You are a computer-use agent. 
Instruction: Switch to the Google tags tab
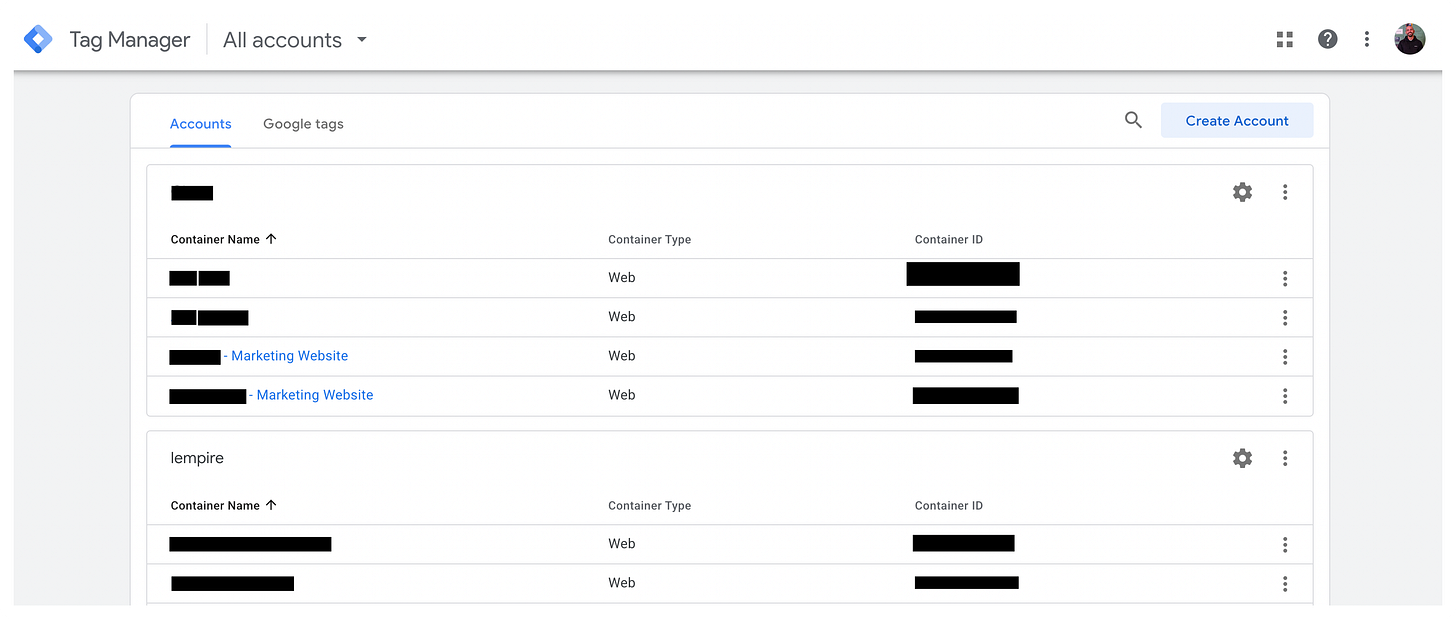coord(303,124)
